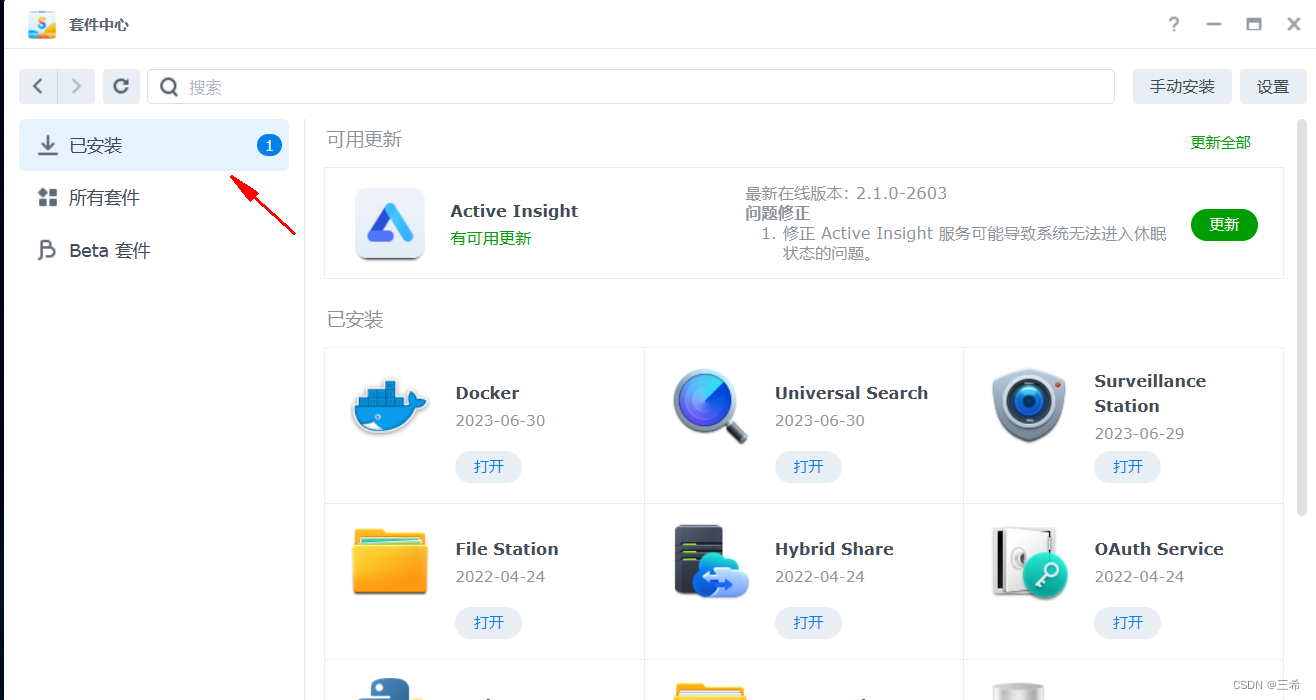Image resolution: width=1316 pixels, height=700 pixels.
Task: Refresh the package list
Action: [x=121, y=87]
